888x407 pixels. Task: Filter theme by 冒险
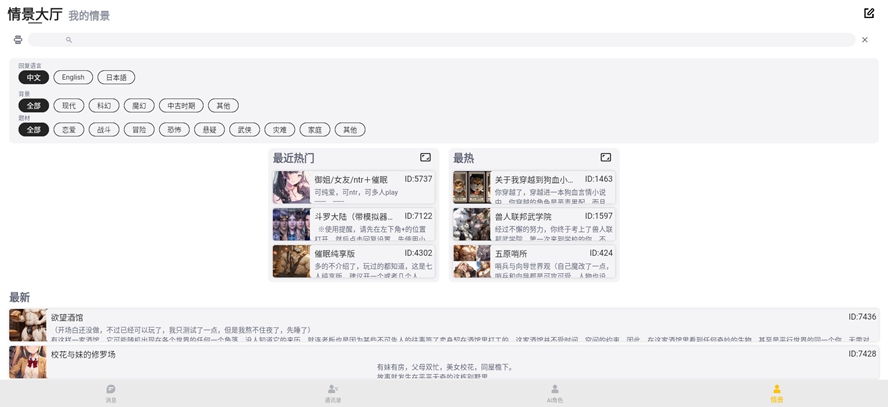coord(139,130)
